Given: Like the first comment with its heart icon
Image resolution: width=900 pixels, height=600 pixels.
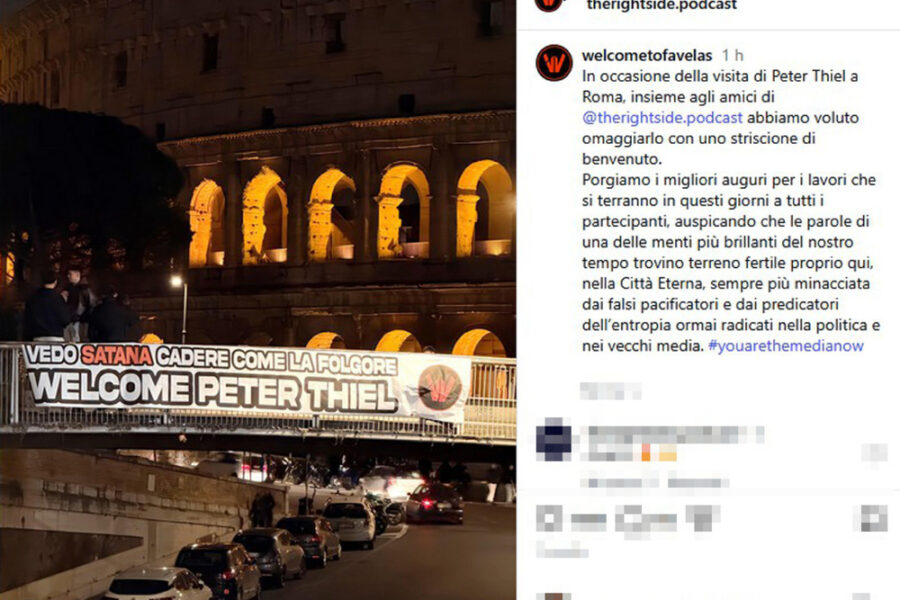Looking at the screenshot, I should 874,453.
